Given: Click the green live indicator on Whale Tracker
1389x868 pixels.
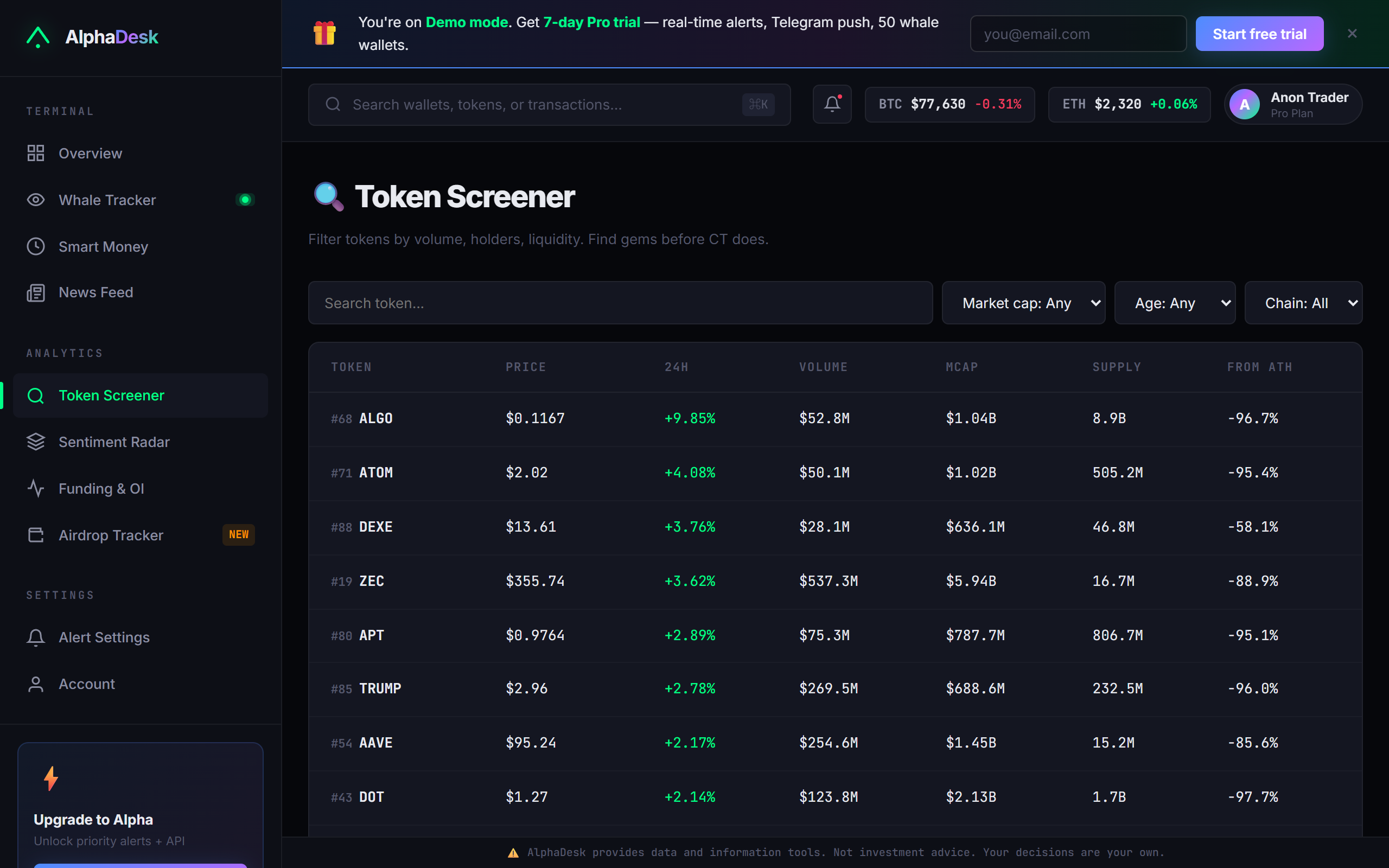Looking at the screenshot, I should click(245, 200).
